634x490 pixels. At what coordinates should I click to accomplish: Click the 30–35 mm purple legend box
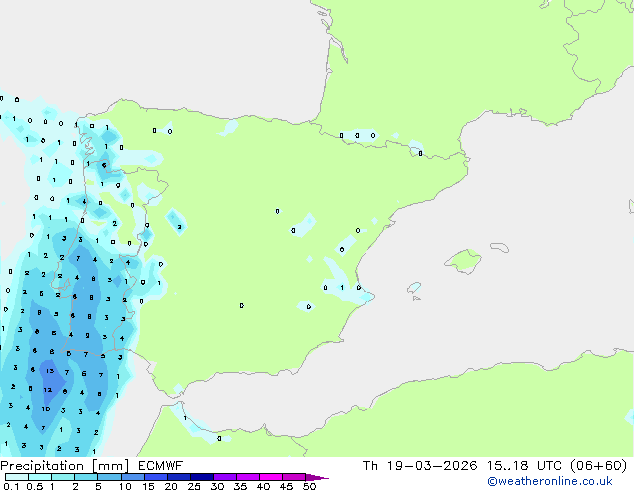pyautogui.click(x=225, y=477)
